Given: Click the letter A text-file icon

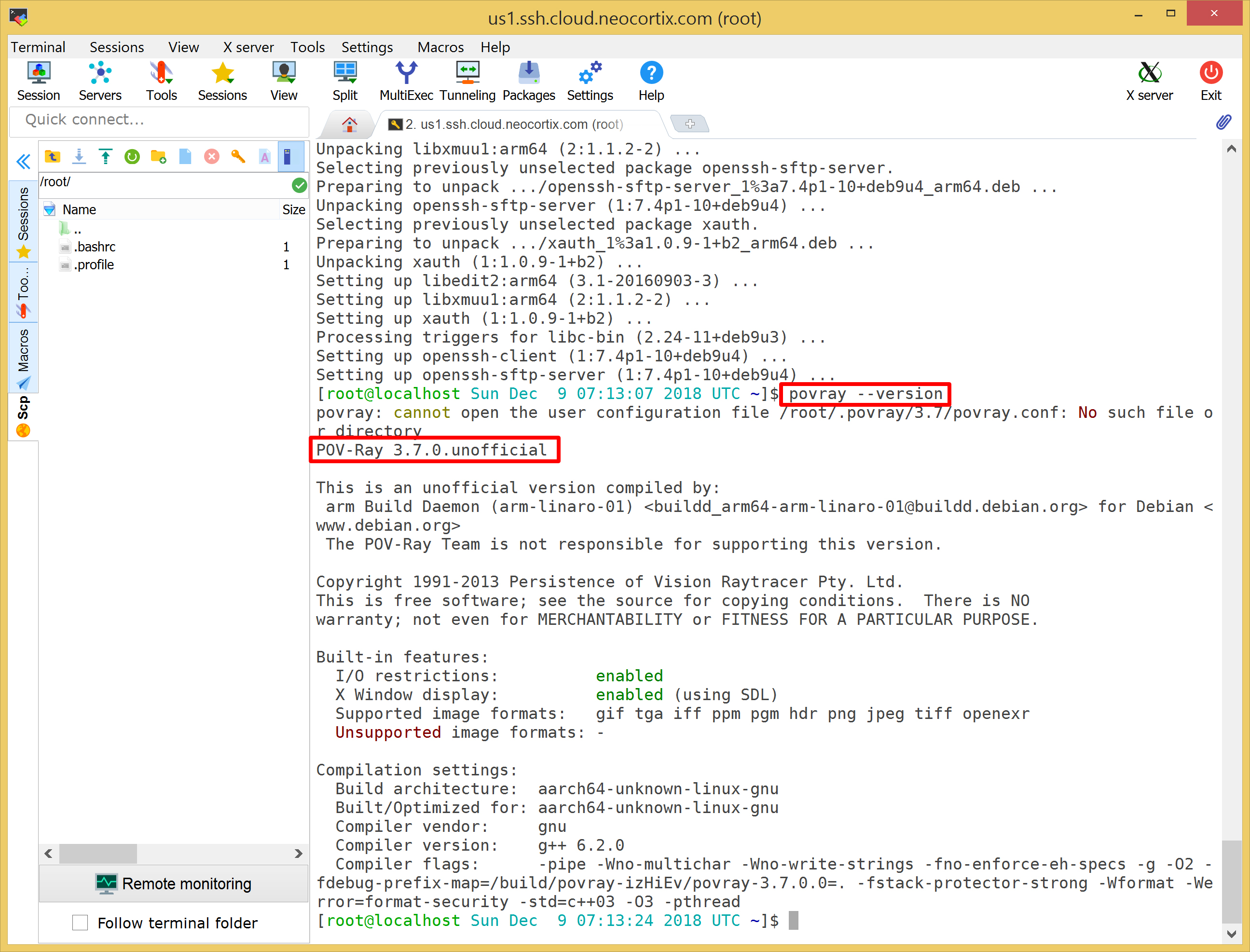Looking at the screenshot, I should click(265, 156).
